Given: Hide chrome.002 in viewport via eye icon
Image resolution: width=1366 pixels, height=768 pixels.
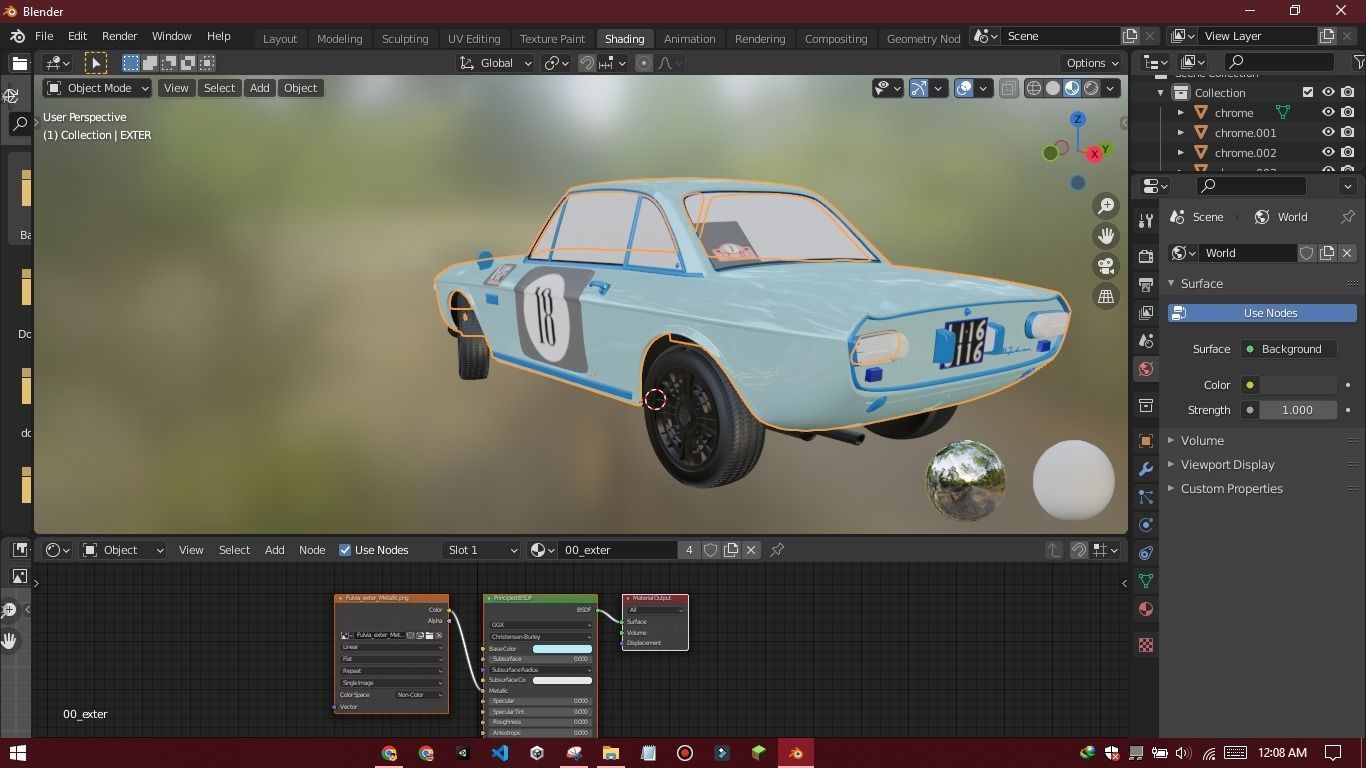Looking at the screenshot, I should [1328, 153].
